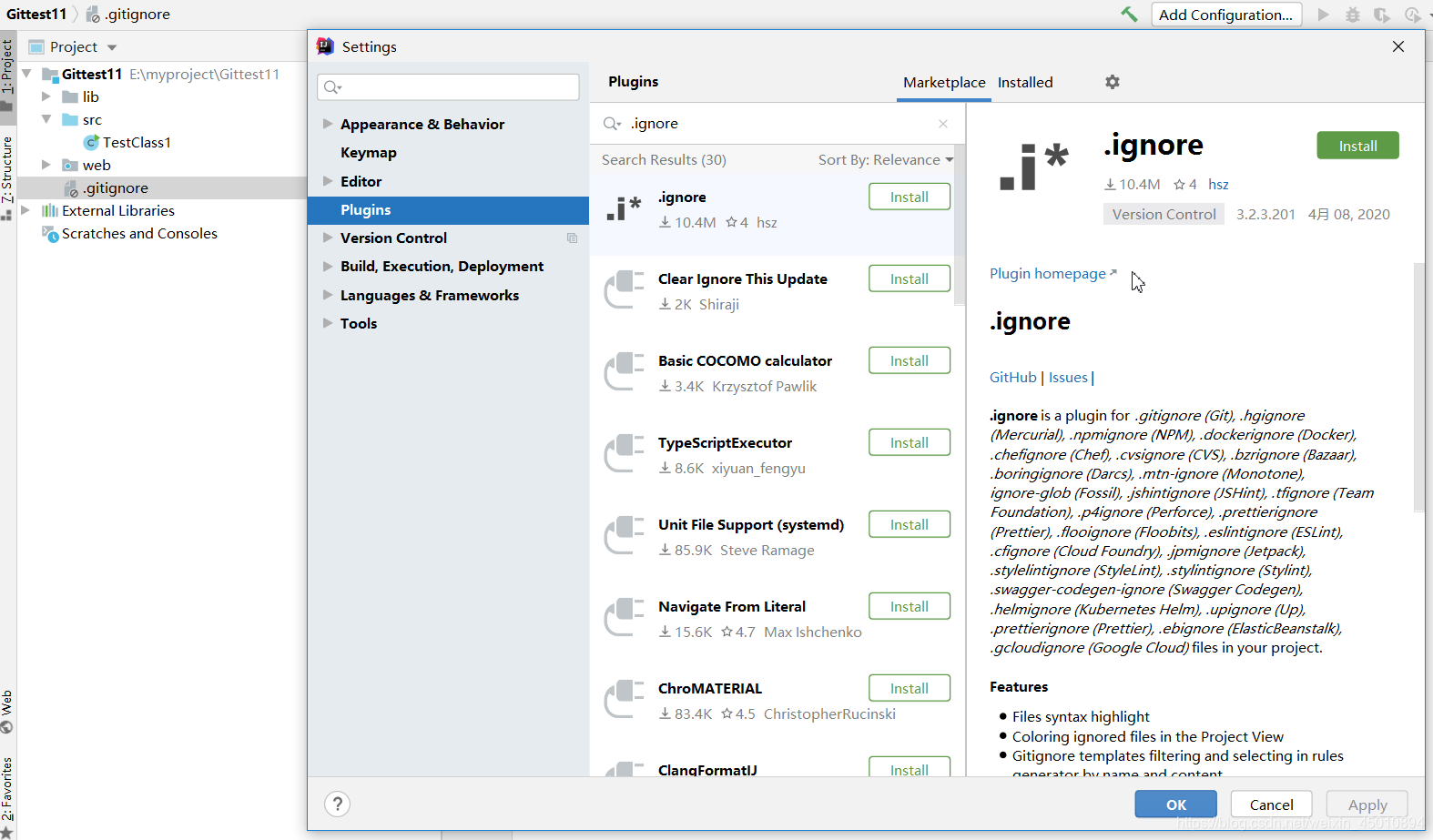Click Add Configuration... button
Image resolution: width=1433 pixels, height=840 pixels.
1226,15
